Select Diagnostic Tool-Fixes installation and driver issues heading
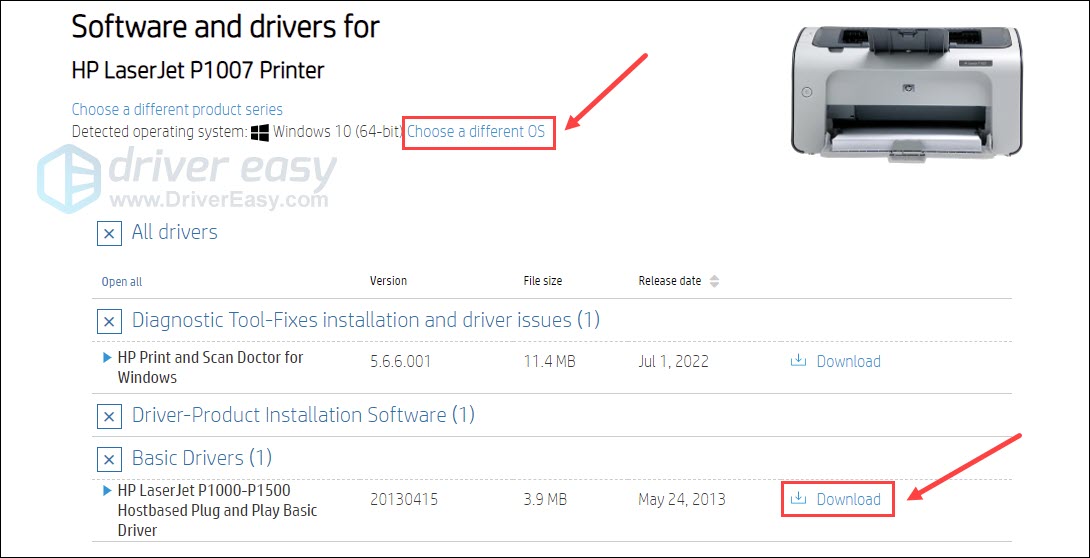This screenshot has height=558, width=1090. [x=366, y=320]
